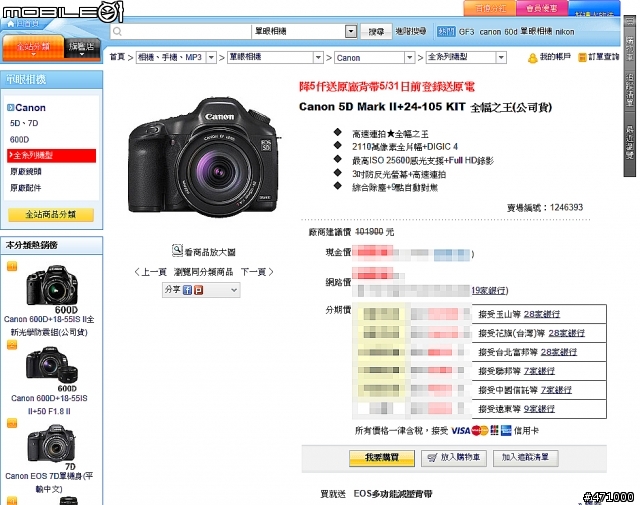Expand the 相機、手機、MP3 breadcrumb dropdown
Image resolution: width=640 pixels, height=505 pixels.
point(211,58)
